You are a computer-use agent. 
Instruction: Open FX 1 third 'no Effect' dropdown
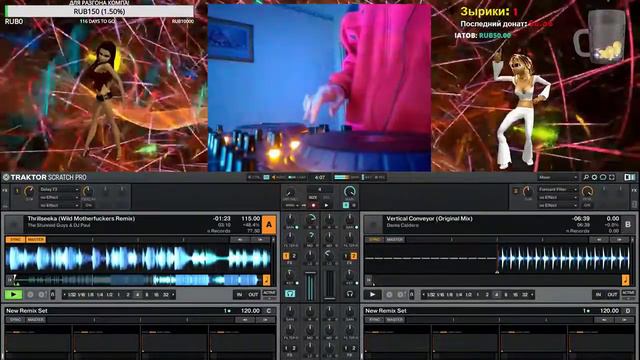point(59,205)
